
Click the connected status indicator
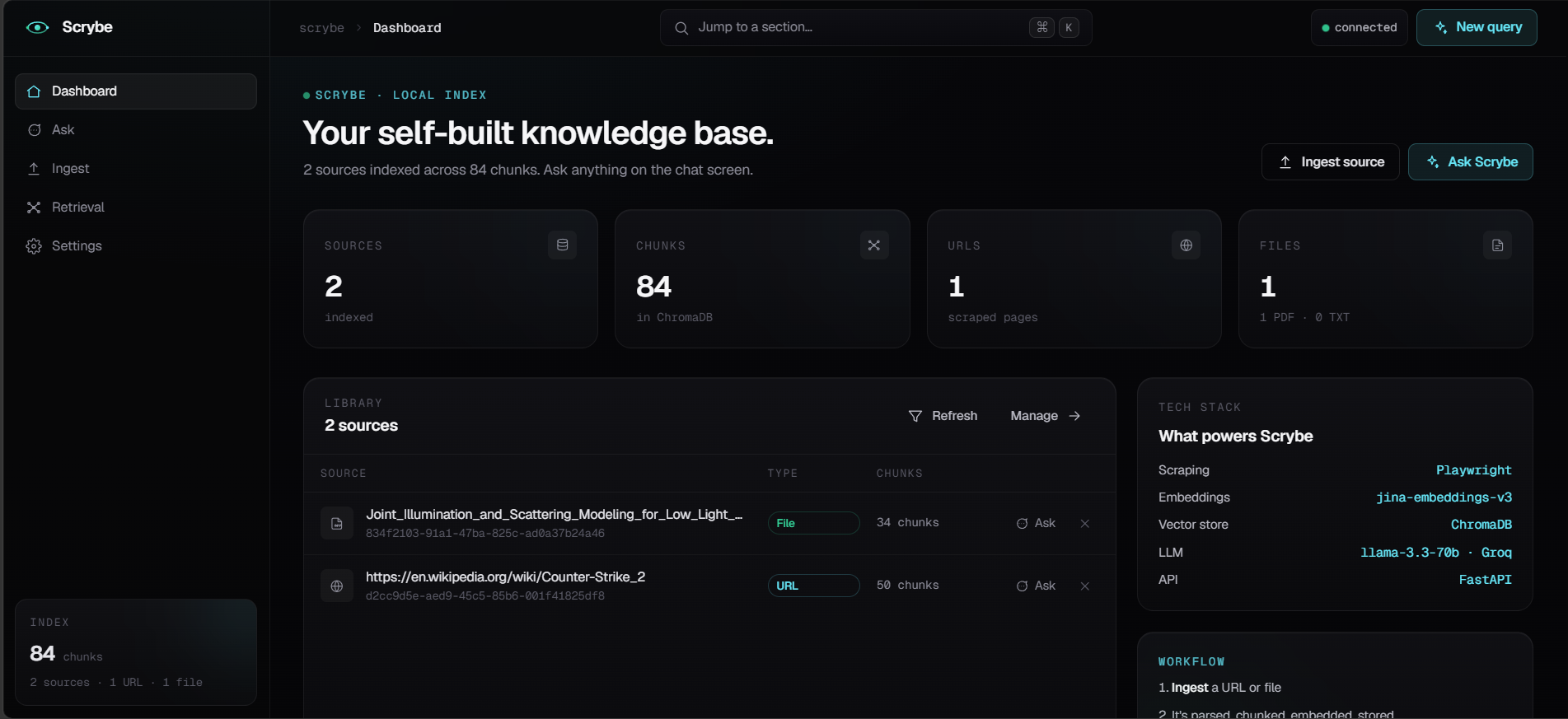(x=1360, y=27)
